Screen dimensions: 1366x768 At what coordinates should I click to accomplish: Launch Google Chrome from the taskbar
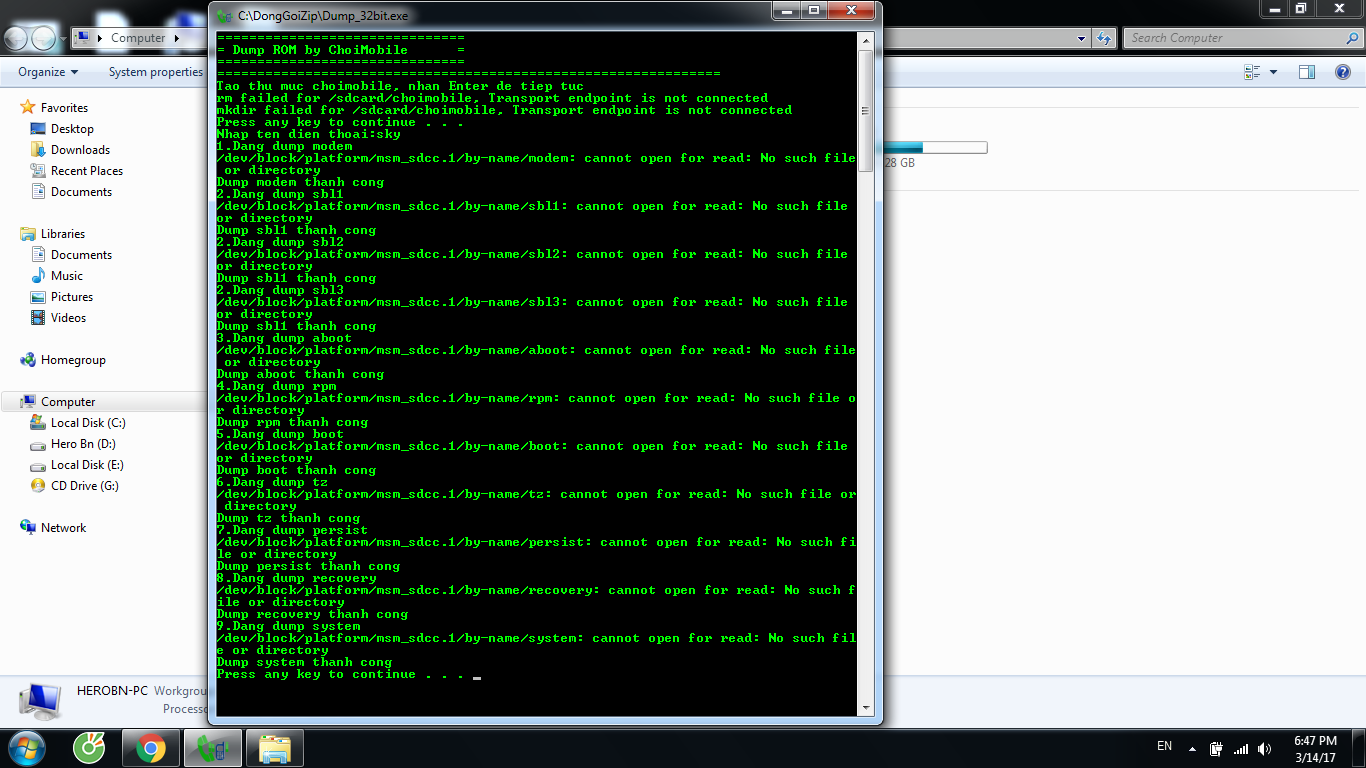(151, 748)
